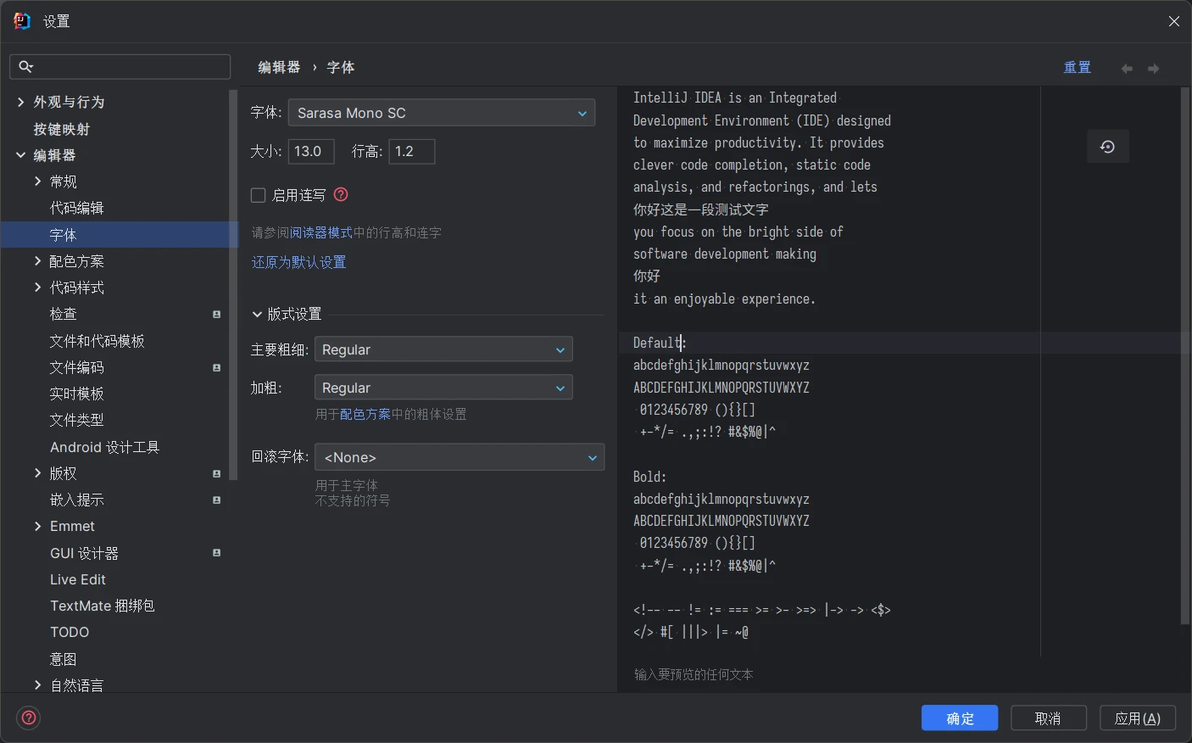Open the help button at bottom left
Image resolution: width=1192 pixels, height=743 pixels.
tap(29, 717)
